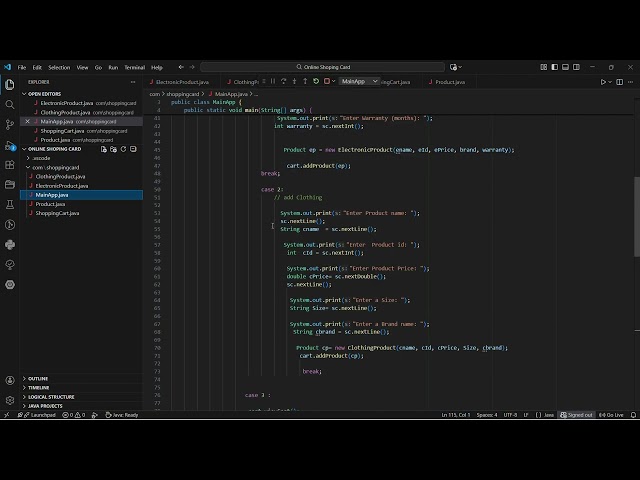Click debug Step Out button
The height and width of the screenshot is (480, 640).
pos(305,81)
